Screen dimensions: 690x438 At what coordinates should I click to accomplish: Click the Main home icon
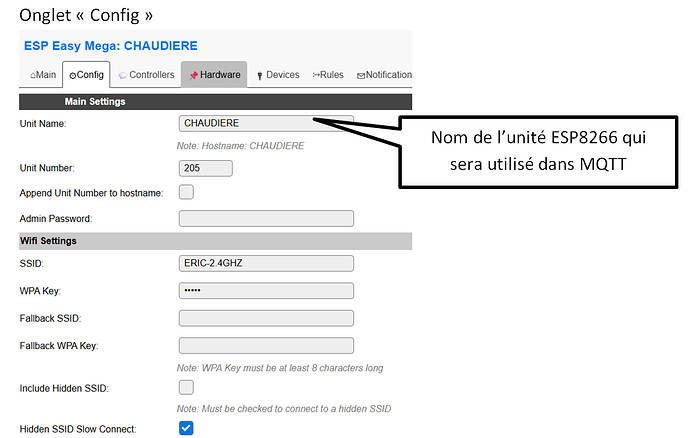pyautogui.click(x=34, y=75)
